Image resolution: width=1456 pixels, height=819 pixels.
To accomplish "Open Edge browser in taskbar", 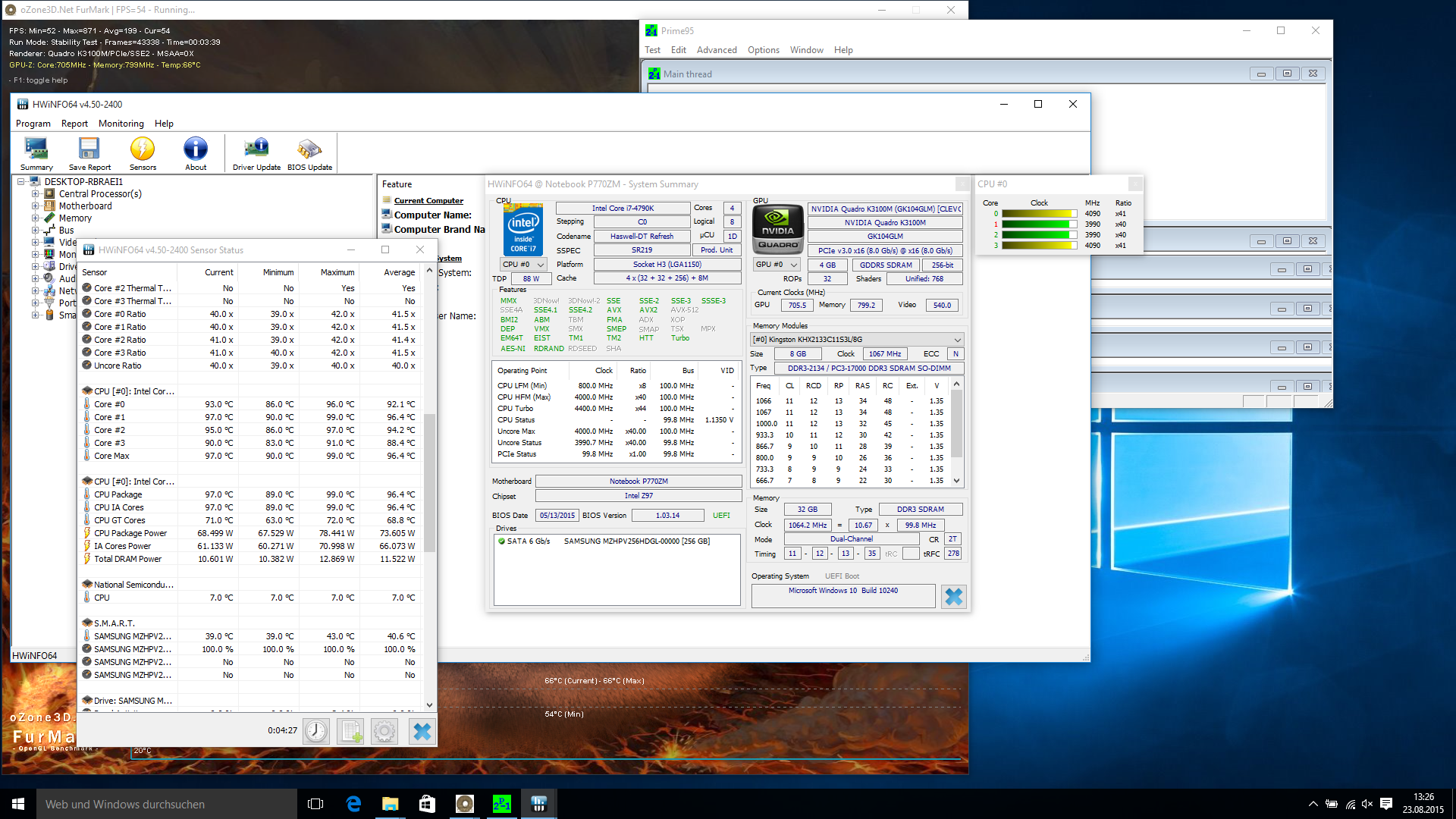I will [x=353, y=804].
